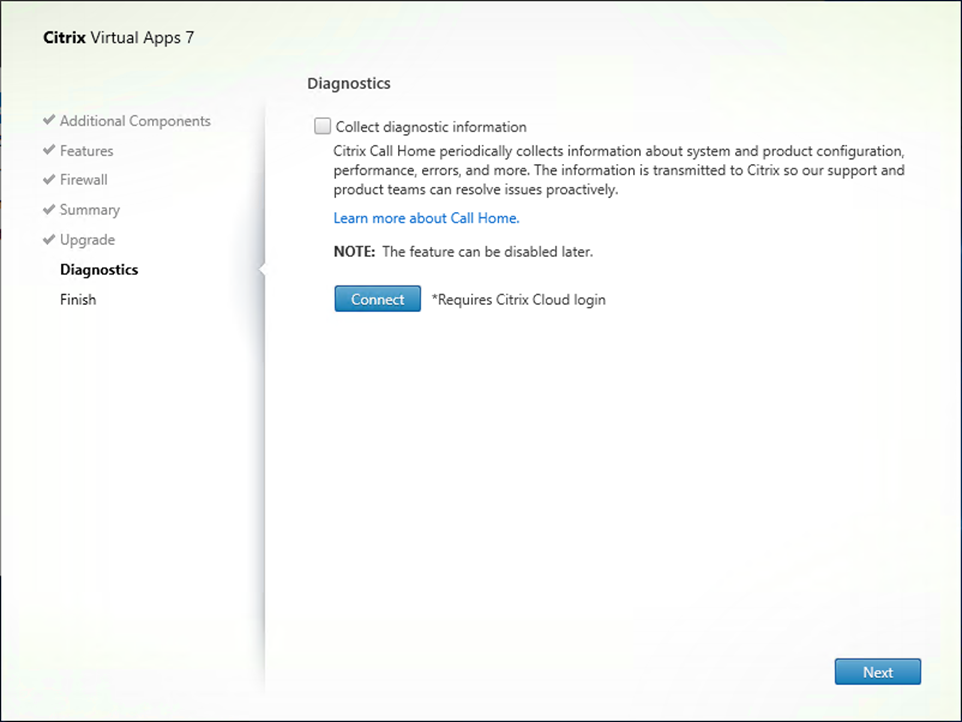Open the Learn more about Call Home link

pyautogui.click(x=426, y=218)
